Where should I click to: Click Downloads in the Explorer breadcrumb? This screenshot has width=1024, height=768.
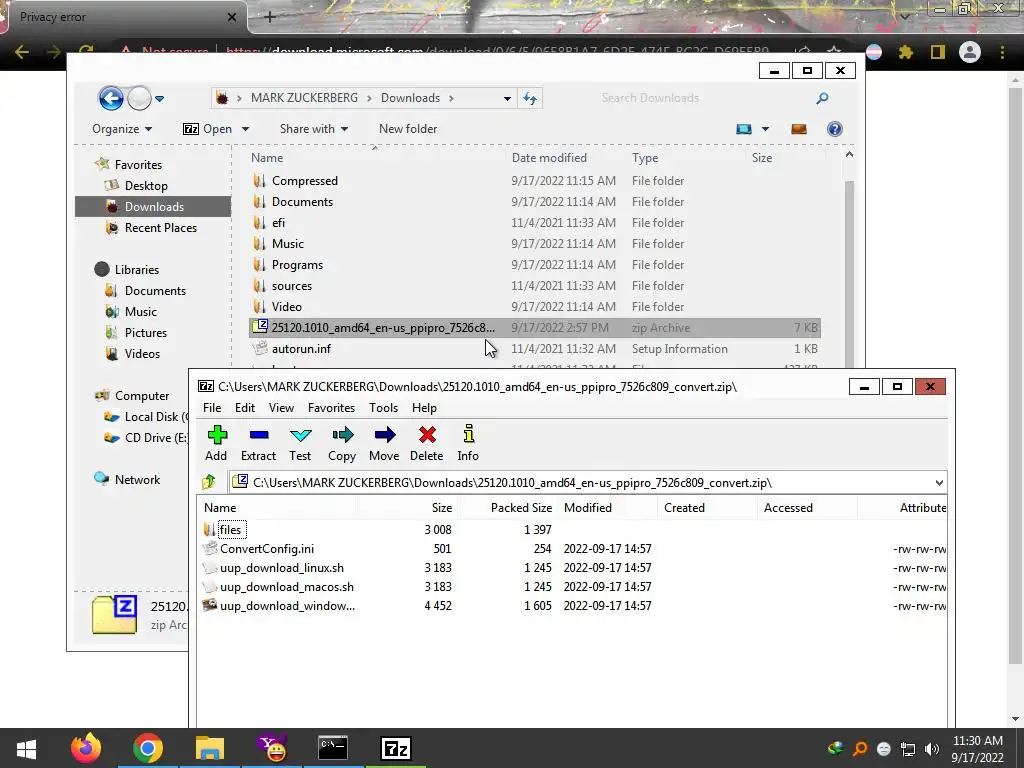click(x=410, y=98)
